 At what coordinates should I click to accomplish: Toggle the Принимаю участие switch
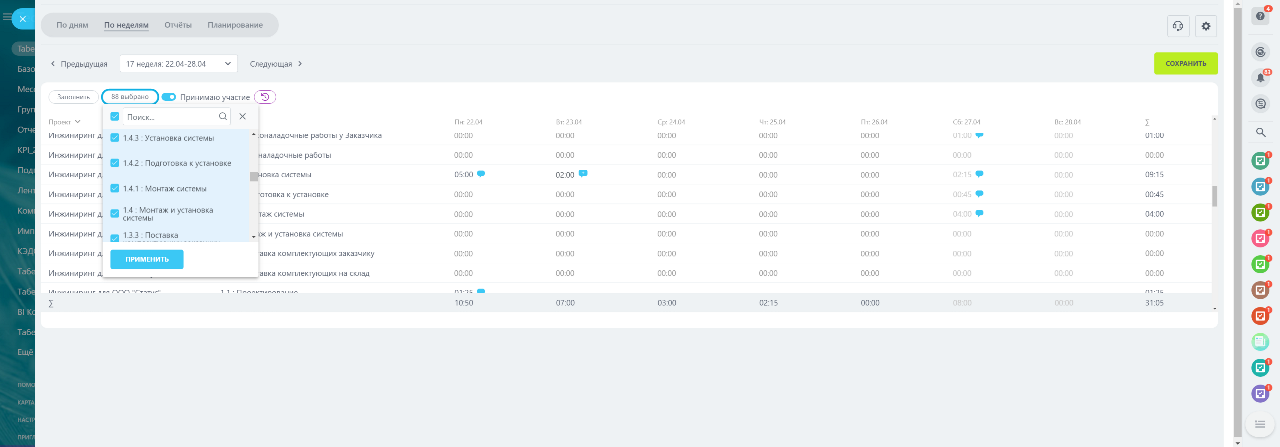pyautogui.click(x=168, y=97)
